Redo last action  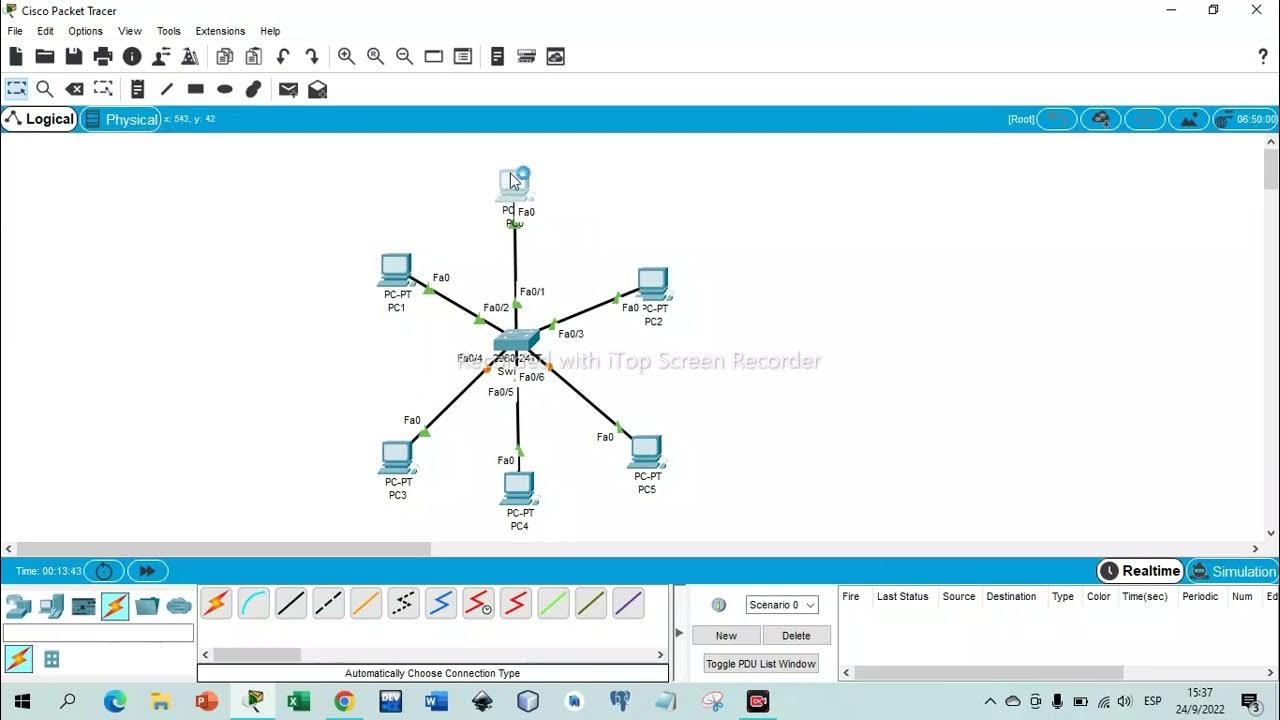coord(312,57)
